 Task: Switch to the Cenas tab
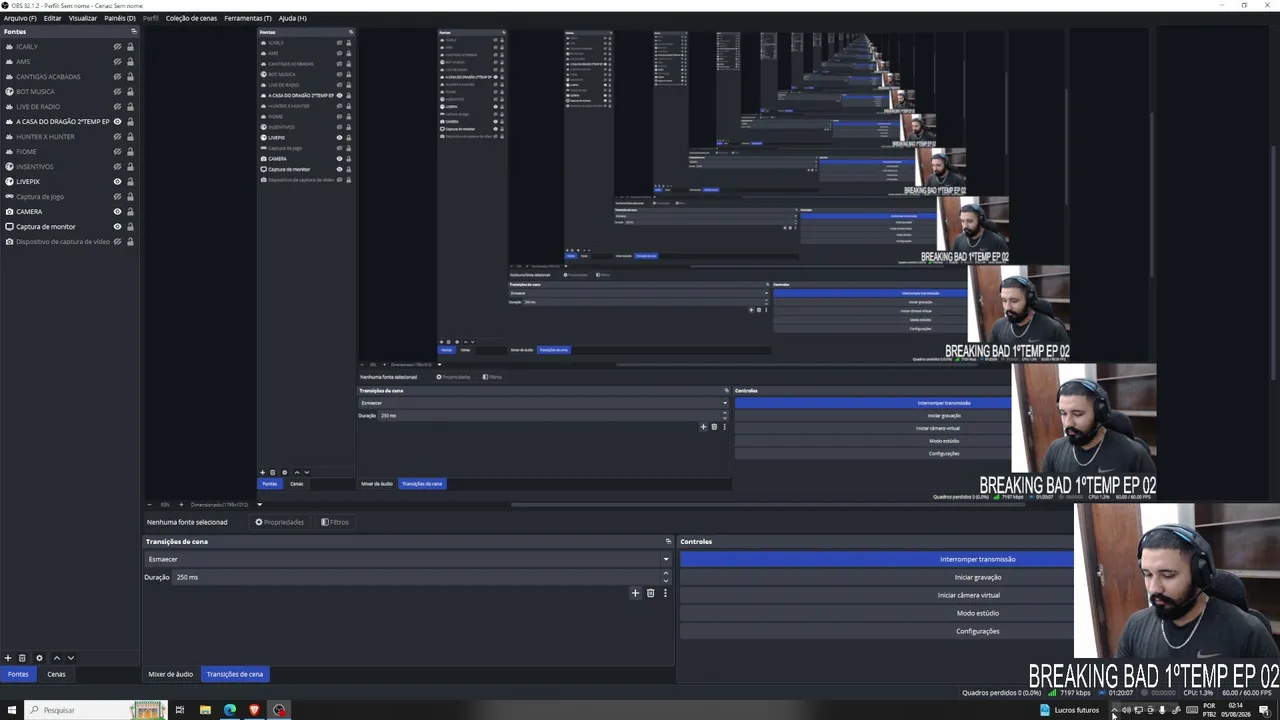point(56,674)
